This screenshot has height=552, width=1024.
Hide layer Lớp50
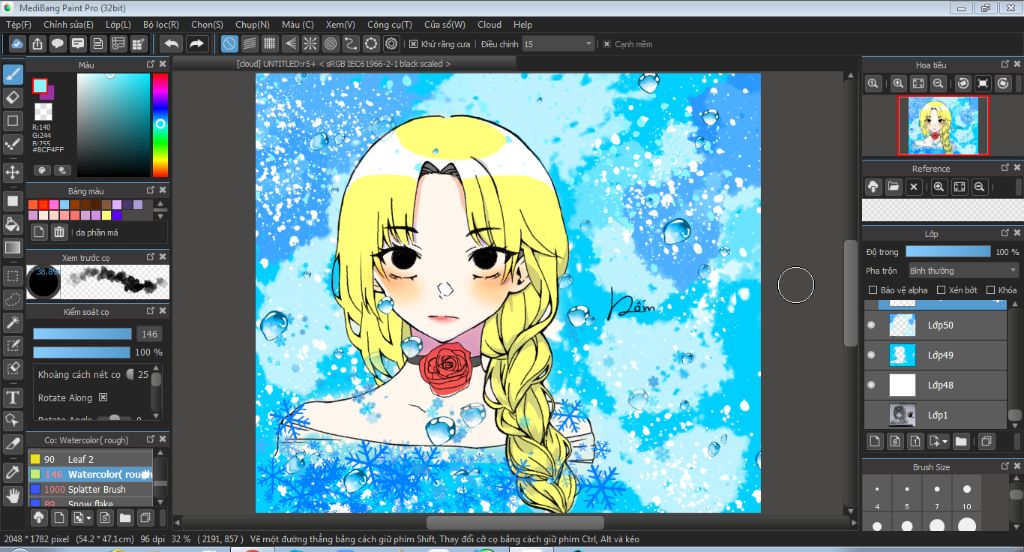[871, 325]
